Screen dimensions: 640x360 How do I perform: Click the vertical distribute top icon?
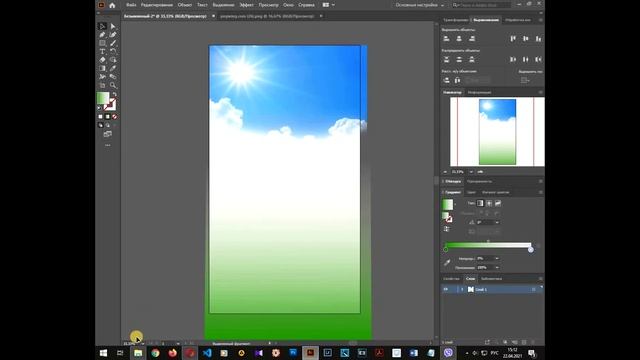click(x=447, y=59)
